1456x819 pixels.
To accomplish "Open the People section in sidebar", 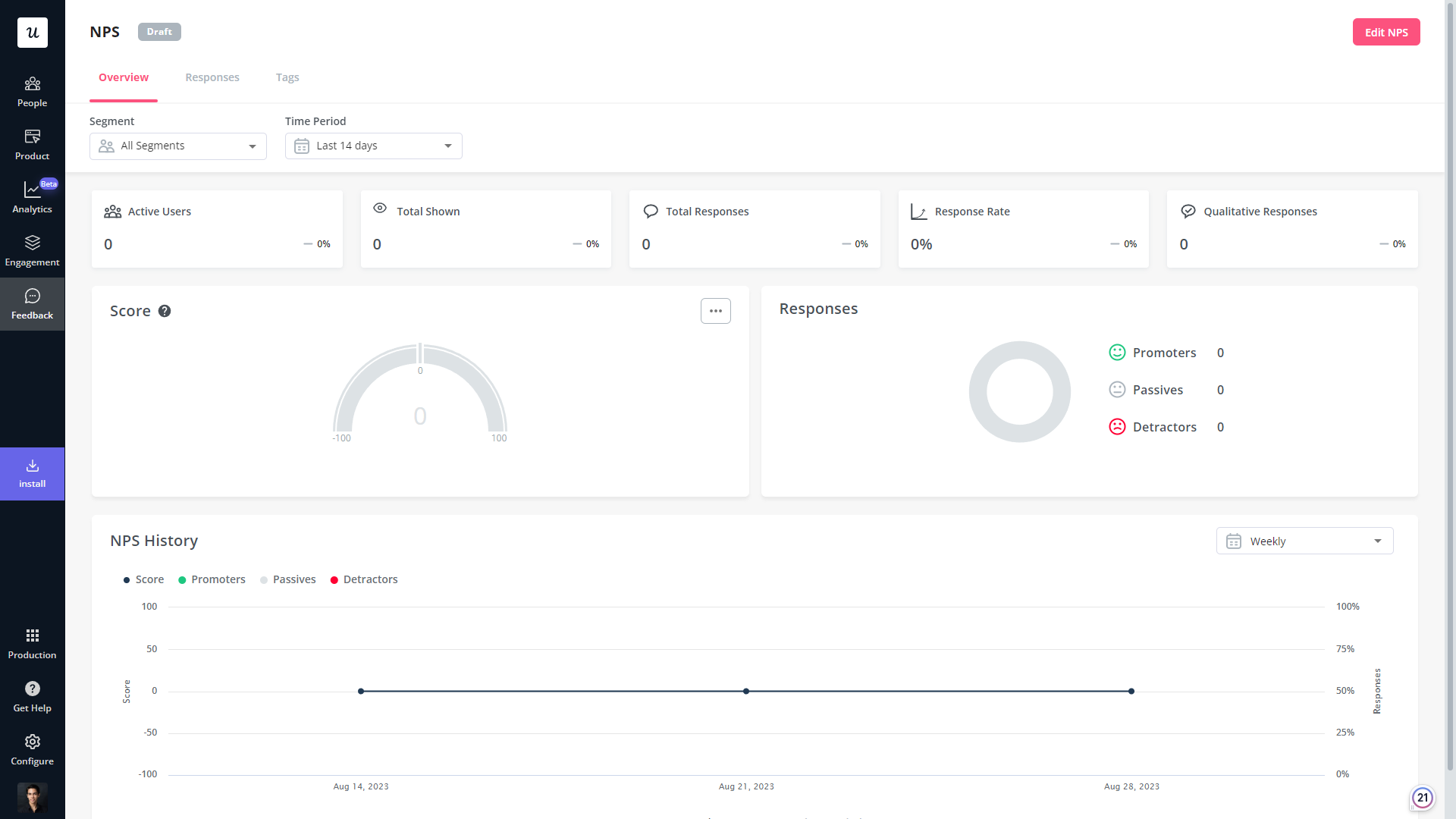I will tap(32, 92).
